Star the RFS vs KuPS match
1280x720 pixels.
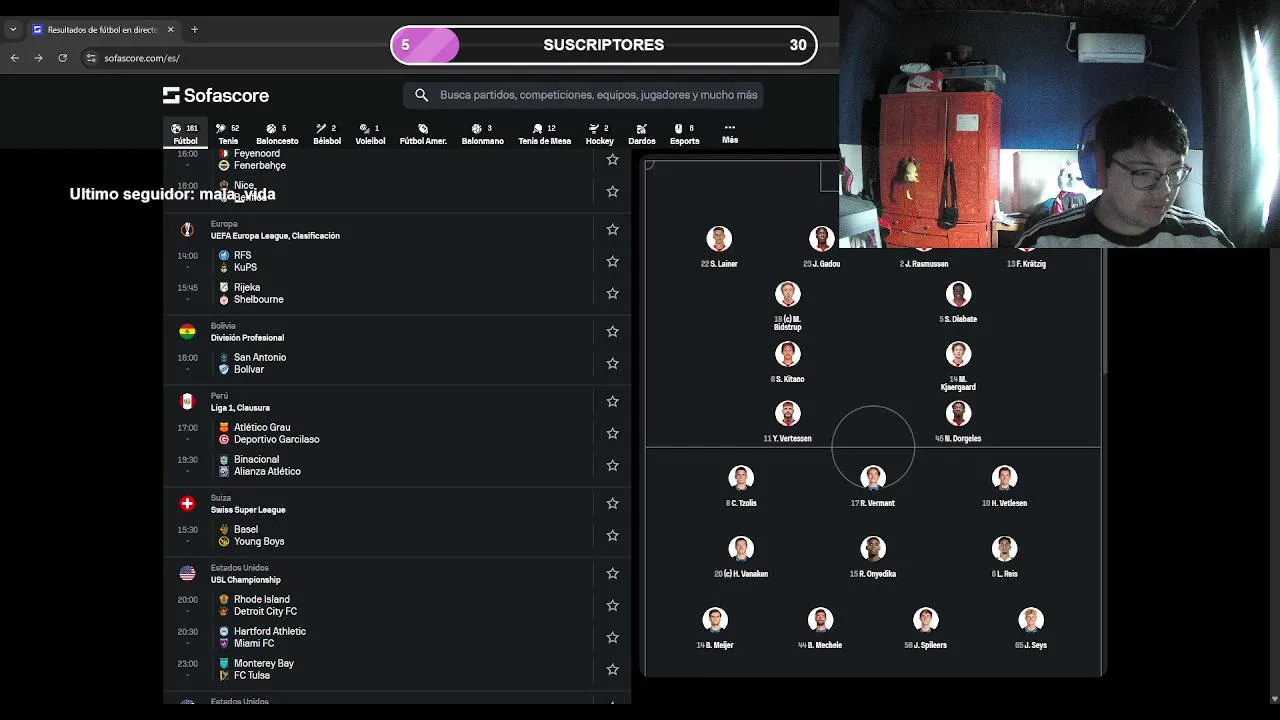point(612,262)
